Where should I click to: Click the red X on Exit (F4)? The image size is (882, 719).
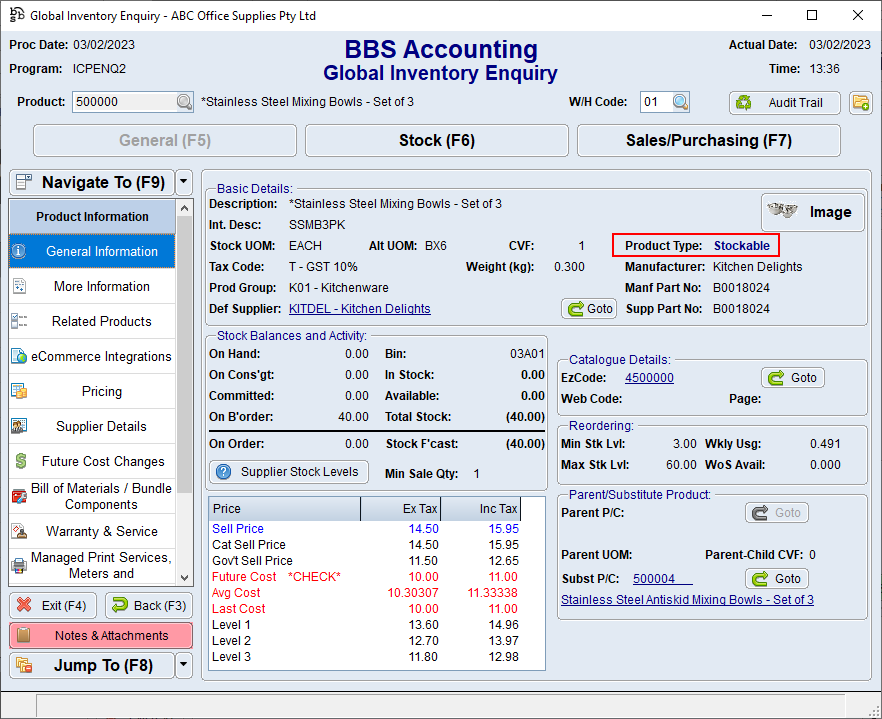click(x=26, y=606)
